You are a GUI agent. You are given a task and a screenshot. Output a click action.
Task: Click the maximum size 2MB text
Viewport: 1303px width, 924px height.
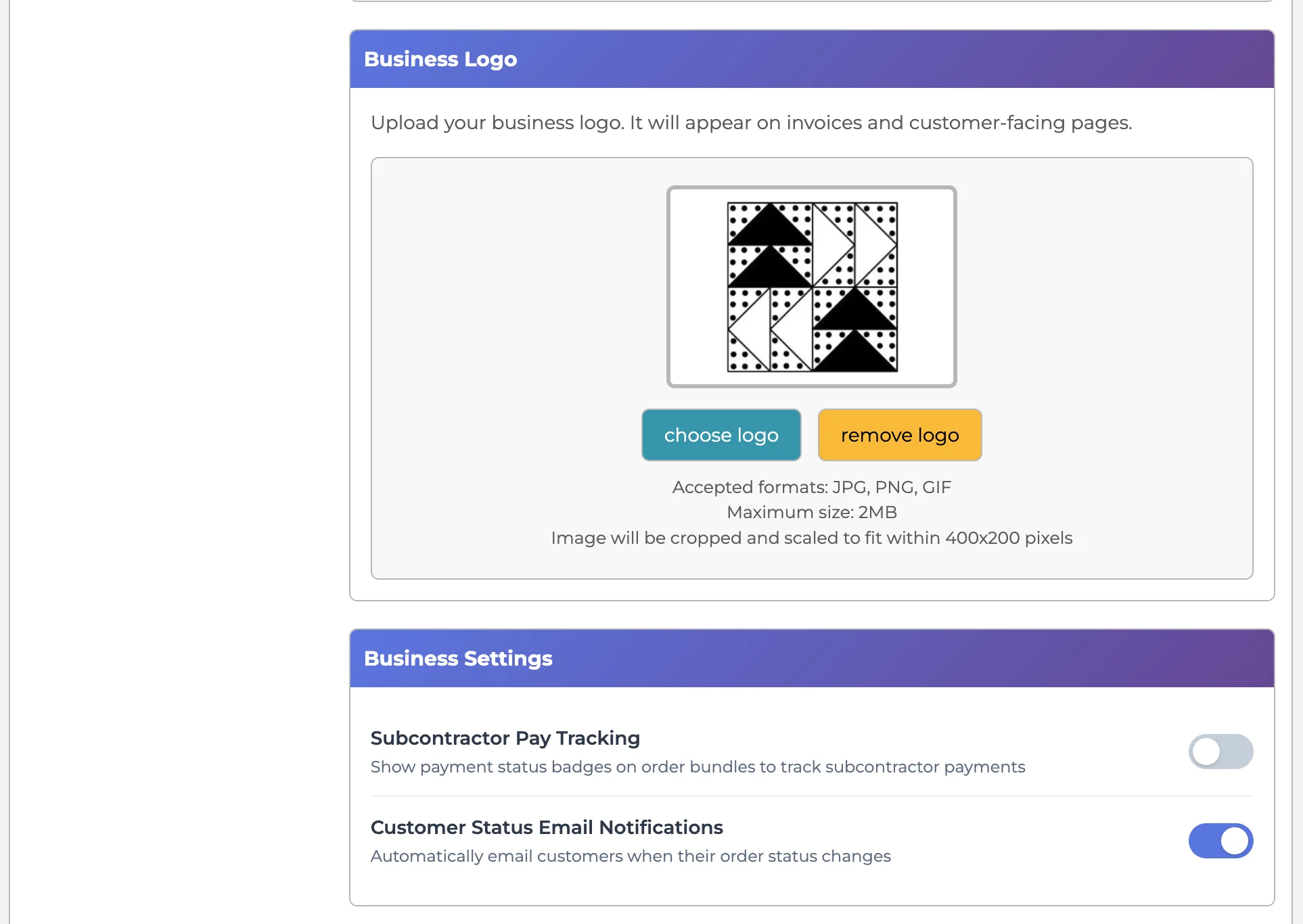pyautogui.click(x=811, y=512)
